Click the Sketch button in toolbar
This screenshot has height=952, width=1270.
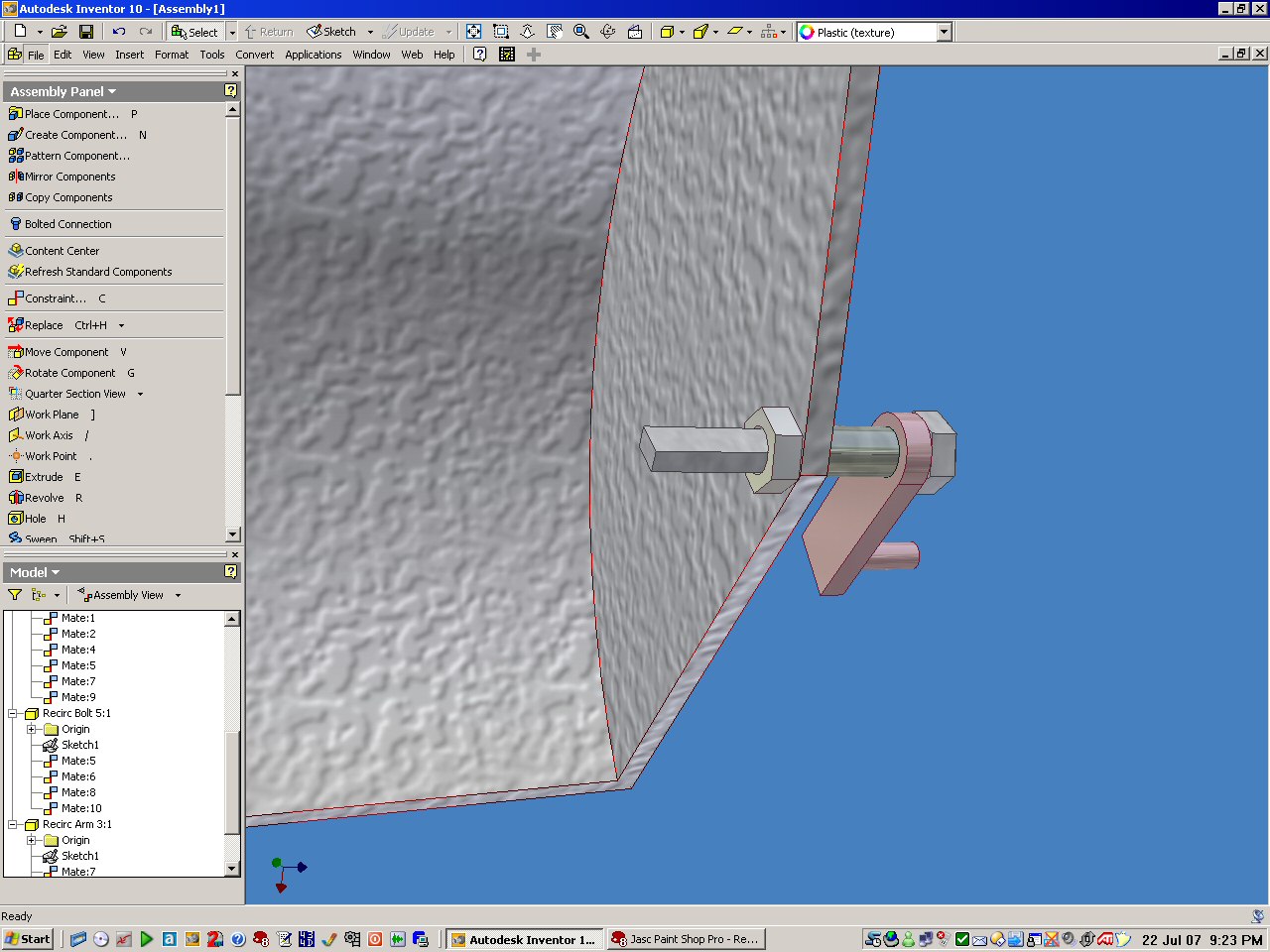tap(332, 32)
